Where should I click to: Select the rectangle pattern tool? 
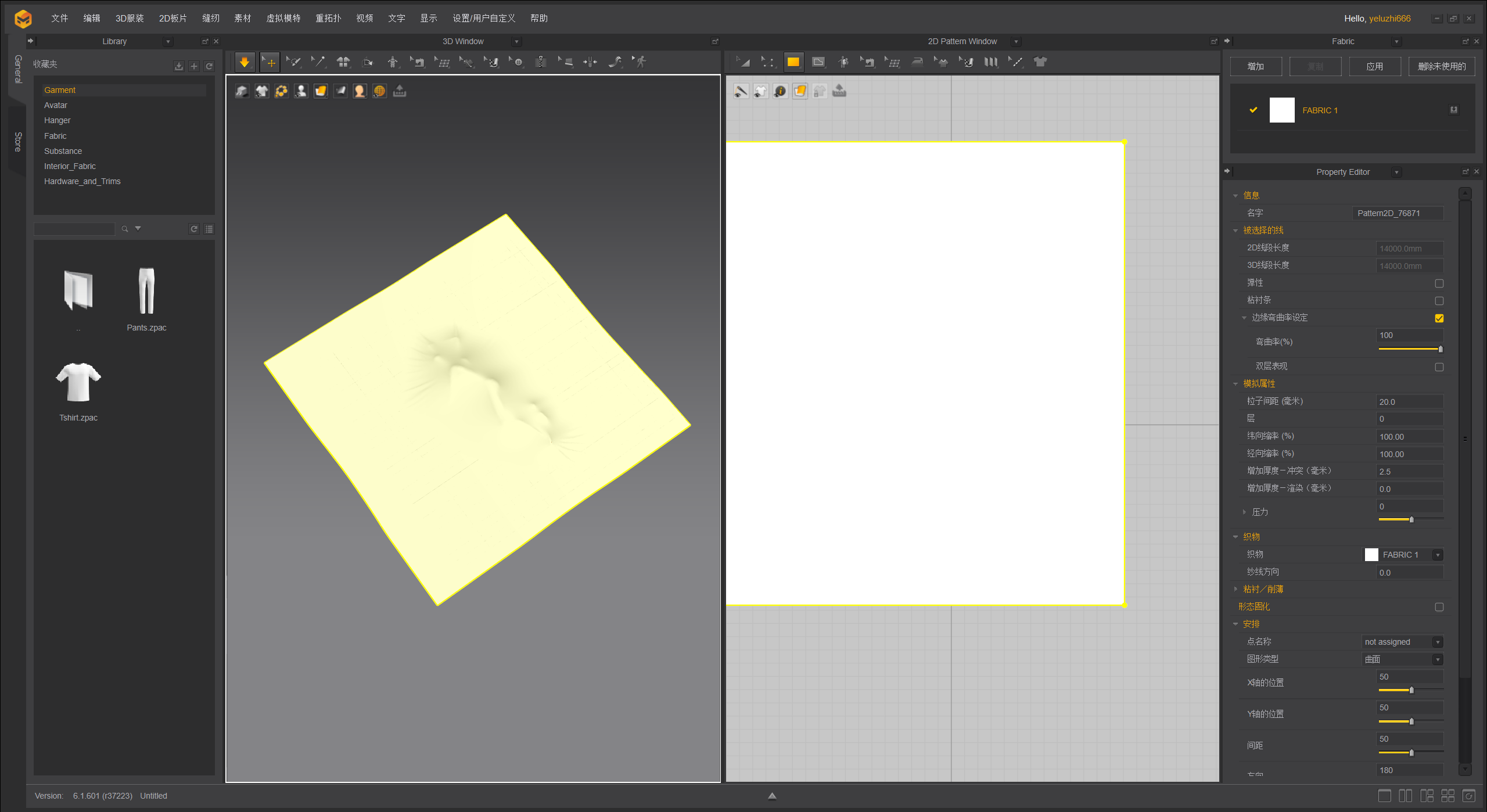click(793, 62)
